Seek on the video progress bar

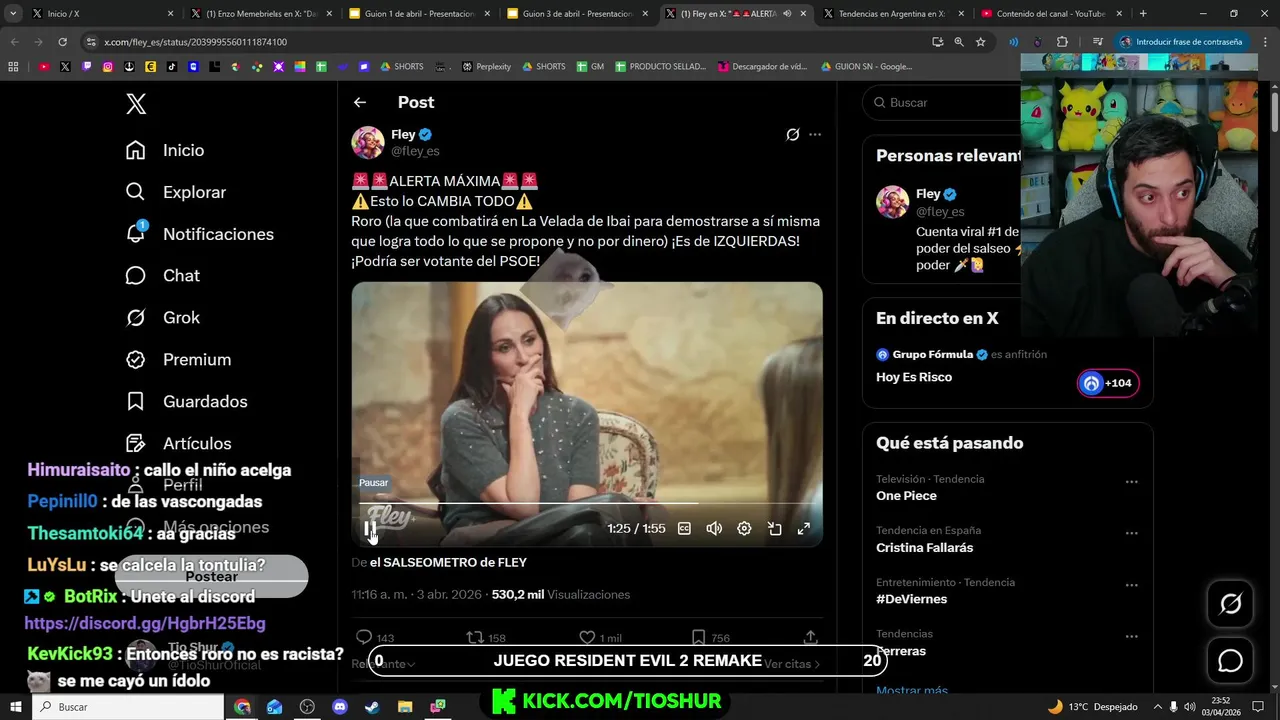point(587,503)
